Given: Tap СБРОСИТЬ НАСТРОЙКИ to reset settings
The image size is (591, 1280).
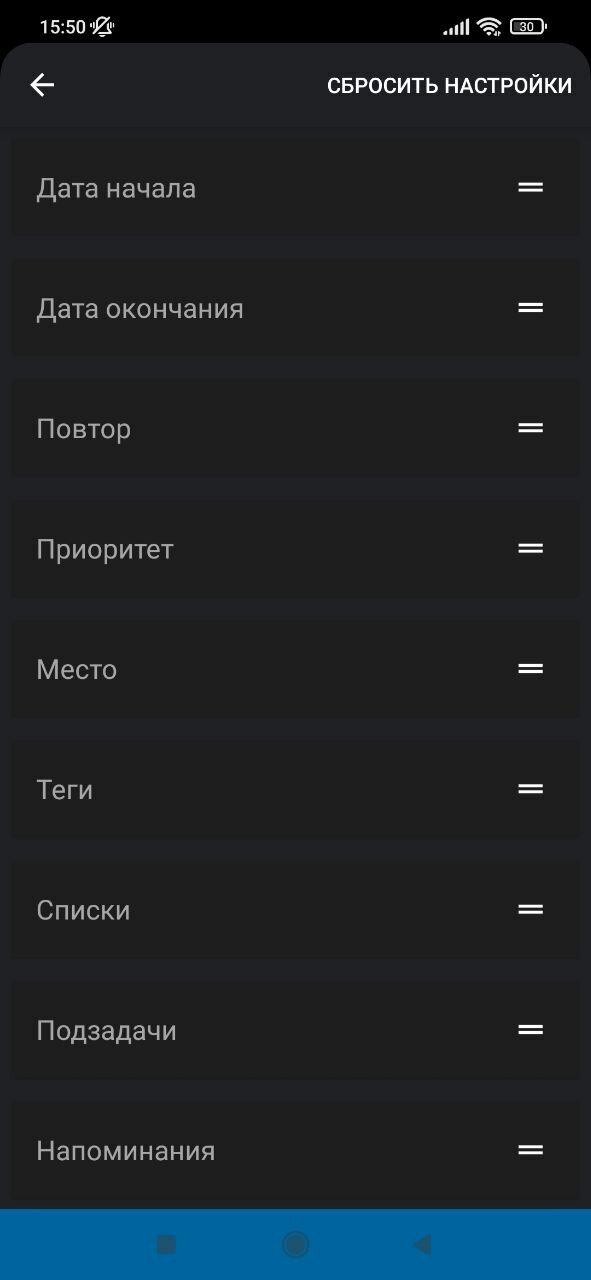Looking at the screenshot, I should tap(450, 86).
